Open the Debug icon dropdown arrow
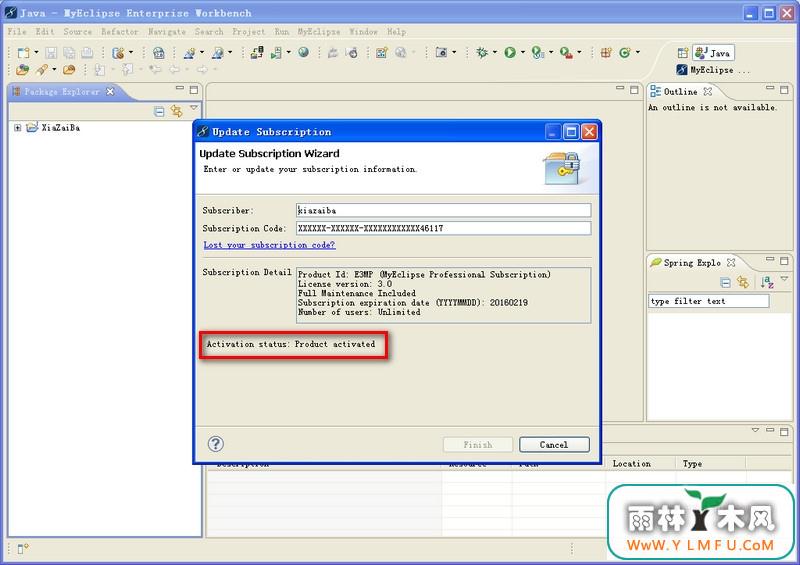This screenshot has height=565, width=800. pos(494,53)
